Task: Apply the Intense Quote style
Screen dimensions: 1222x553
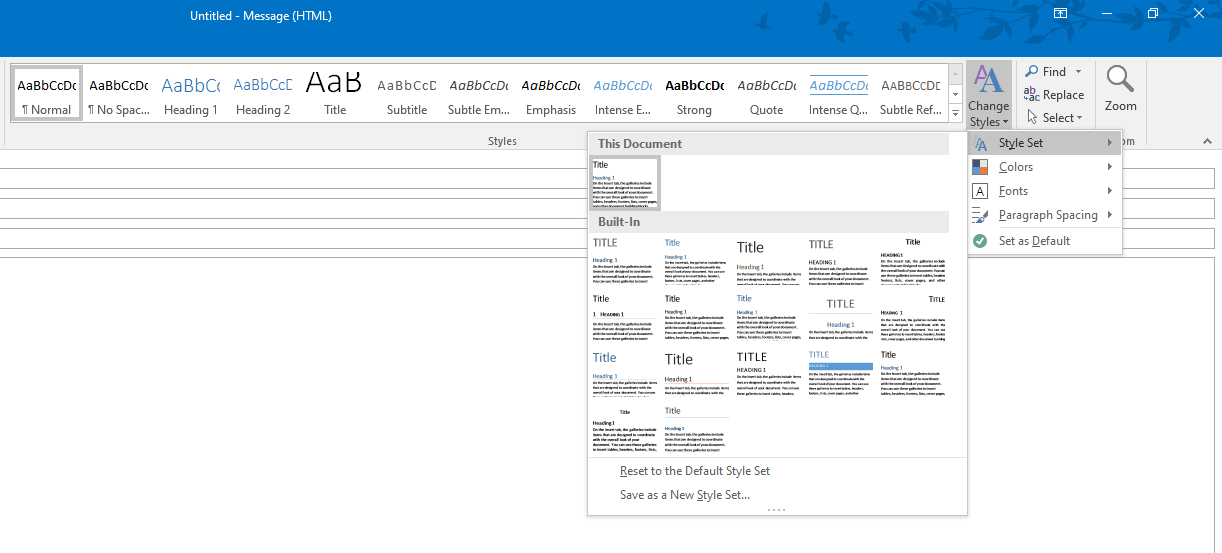Action: 839,94
